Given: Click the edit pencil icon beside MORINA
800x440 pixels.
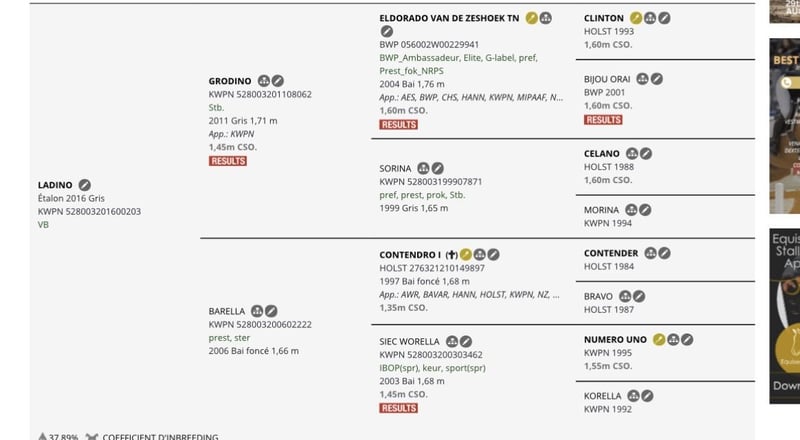Looking at the screenshot, I should click(645, 210).
